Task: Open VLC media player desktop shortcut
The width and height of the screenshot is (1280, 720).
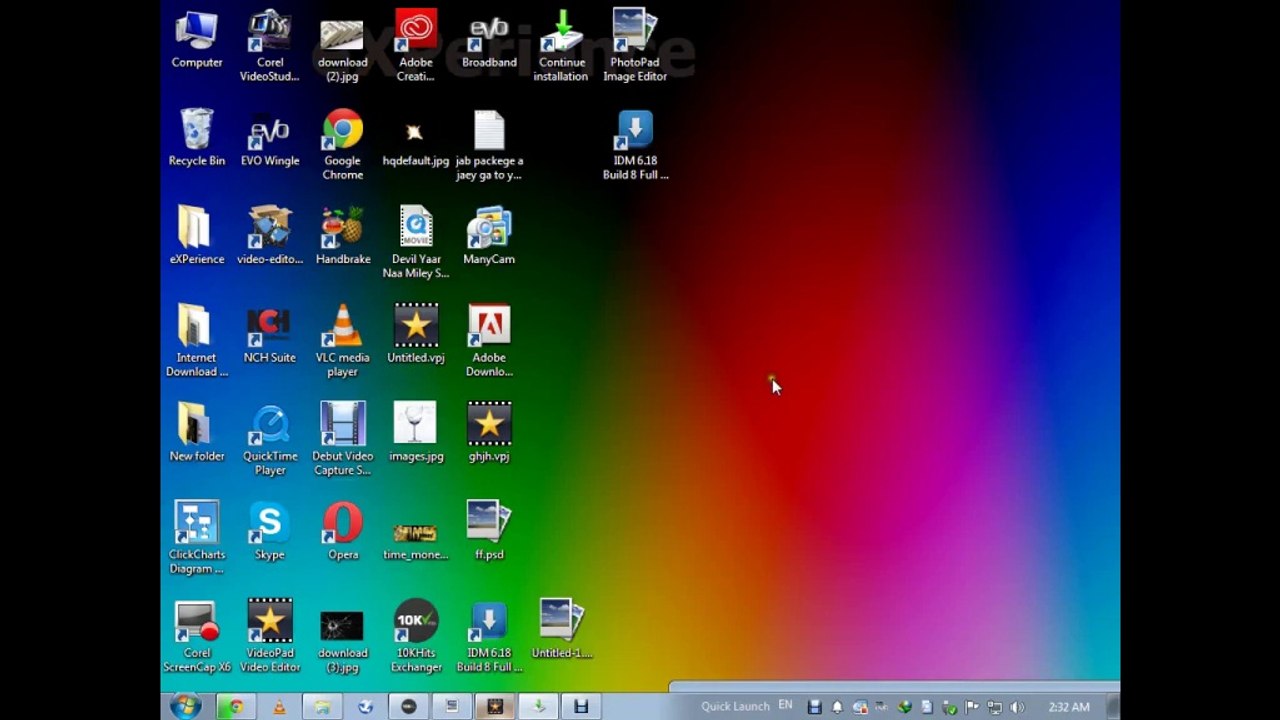Action: 342,341
